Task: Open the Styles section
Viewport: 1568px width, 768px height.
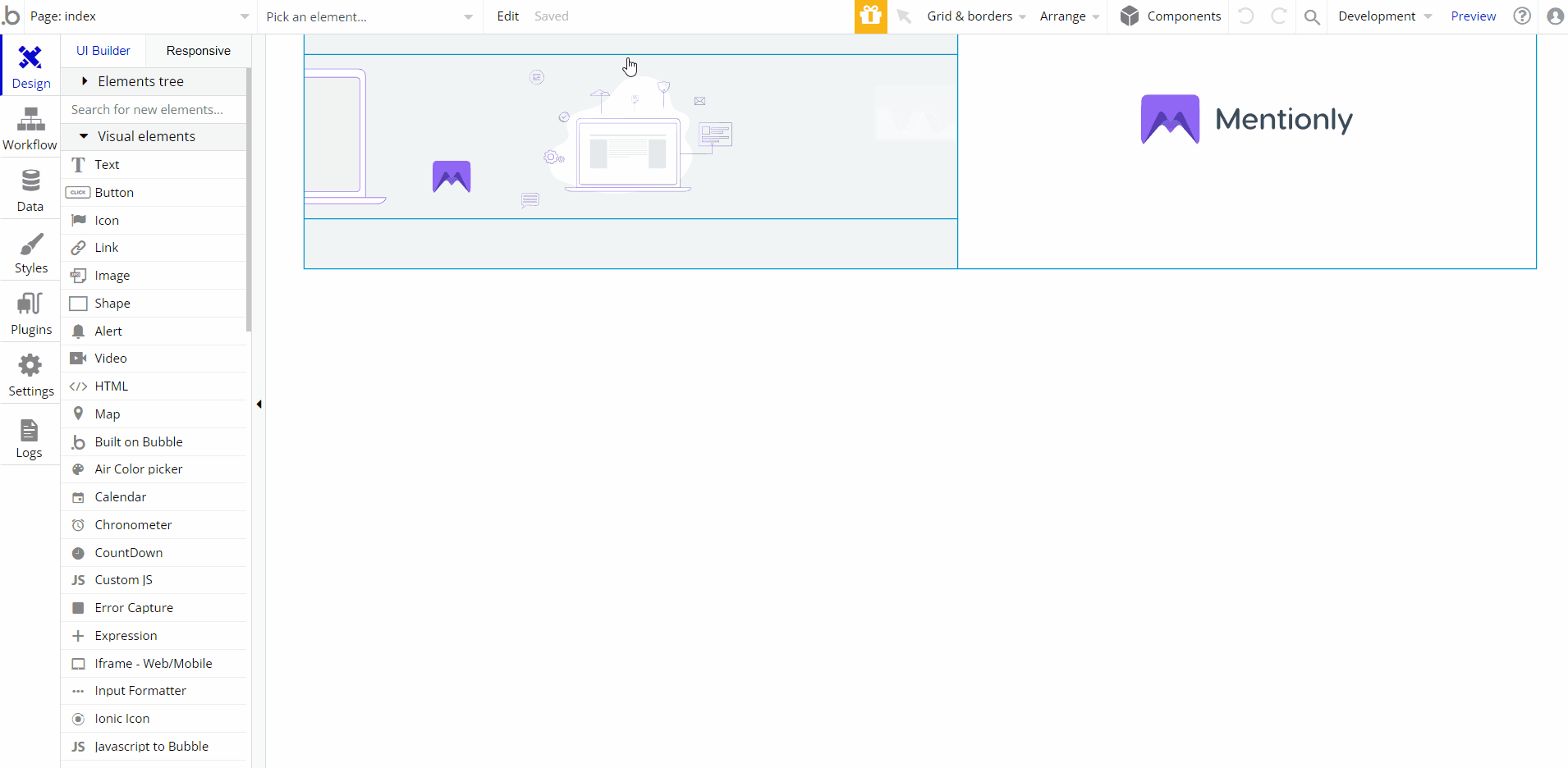Action: click(x=30, y=251)
